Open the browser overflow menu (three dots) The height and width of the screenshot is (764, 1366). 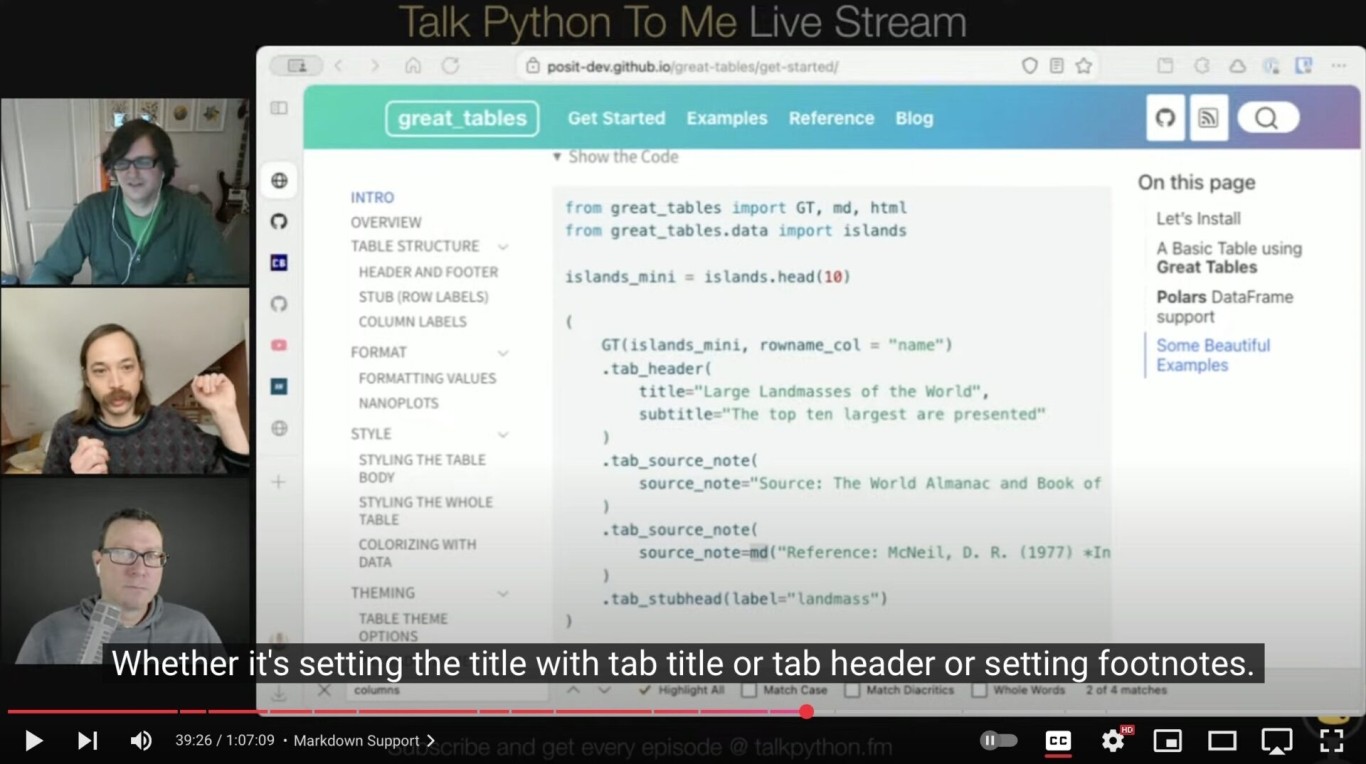pyautogui.click(x=1339, y=66)
